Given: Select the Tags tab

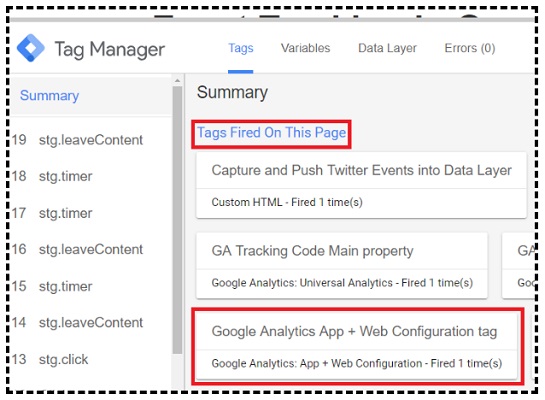Looking at the screenshot, I should click(x=241, y=48).
